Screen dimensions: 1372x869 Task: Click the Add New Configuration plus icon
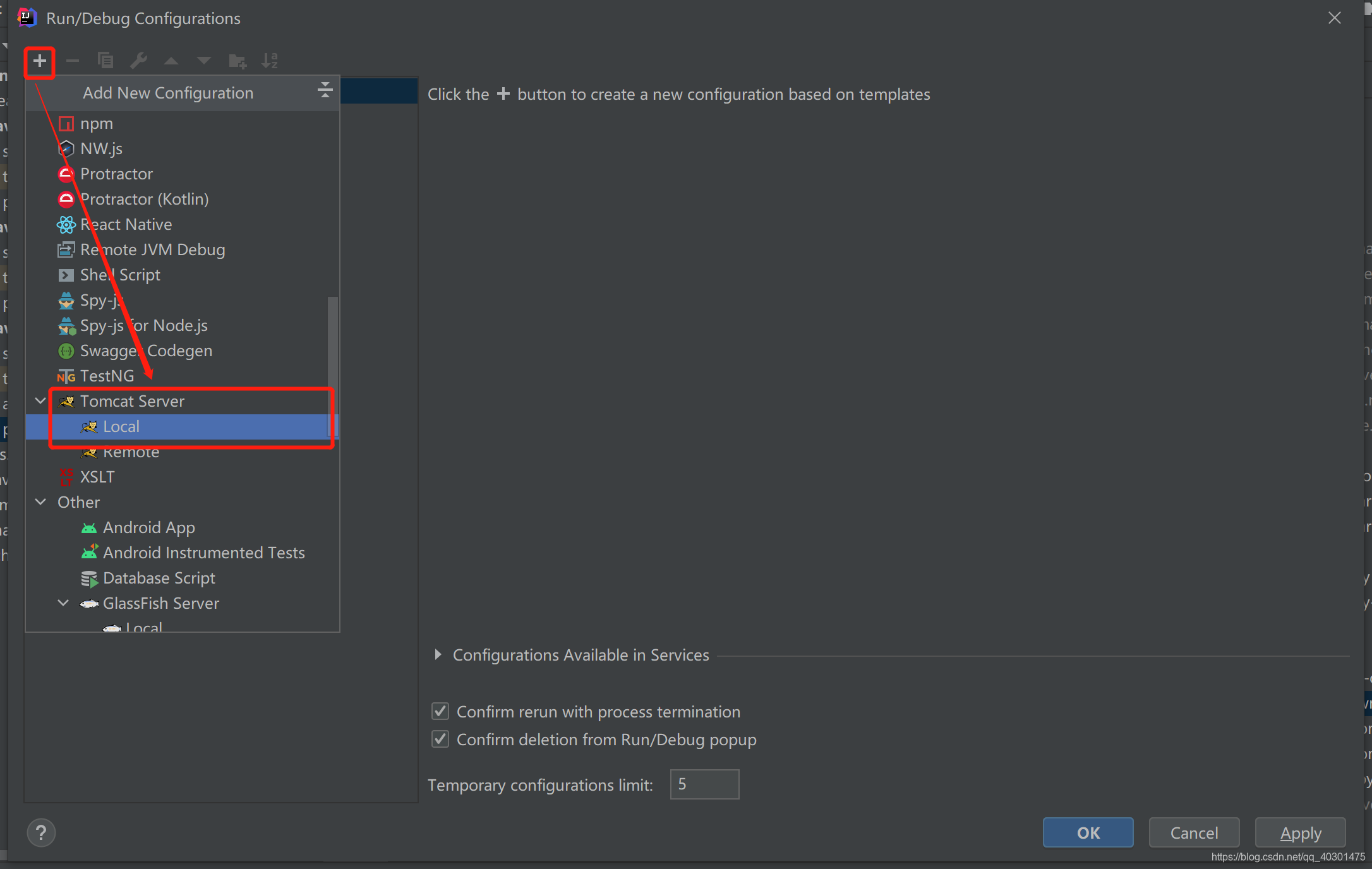point(40,61)
